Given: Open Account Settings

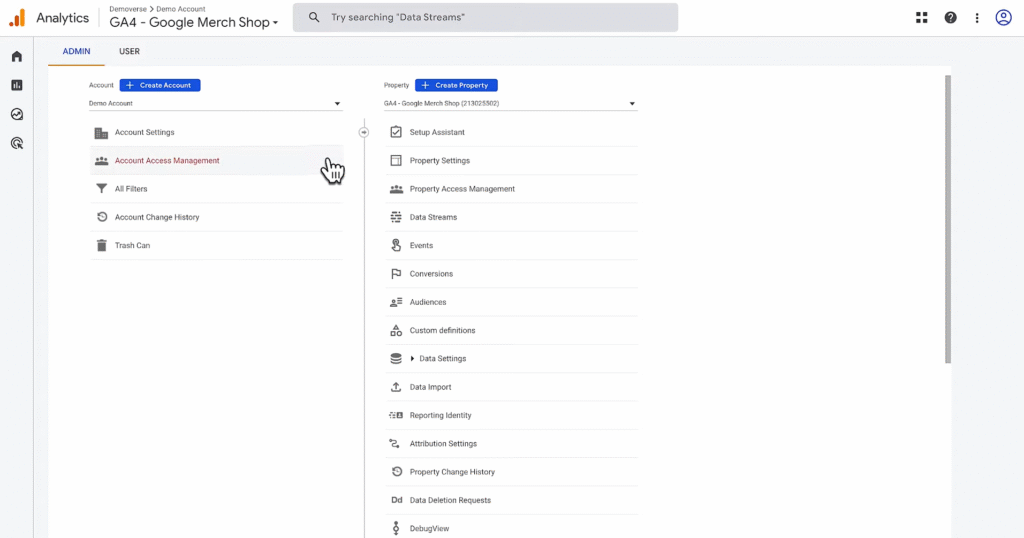Looking at the screenshot, I should 216,133.
